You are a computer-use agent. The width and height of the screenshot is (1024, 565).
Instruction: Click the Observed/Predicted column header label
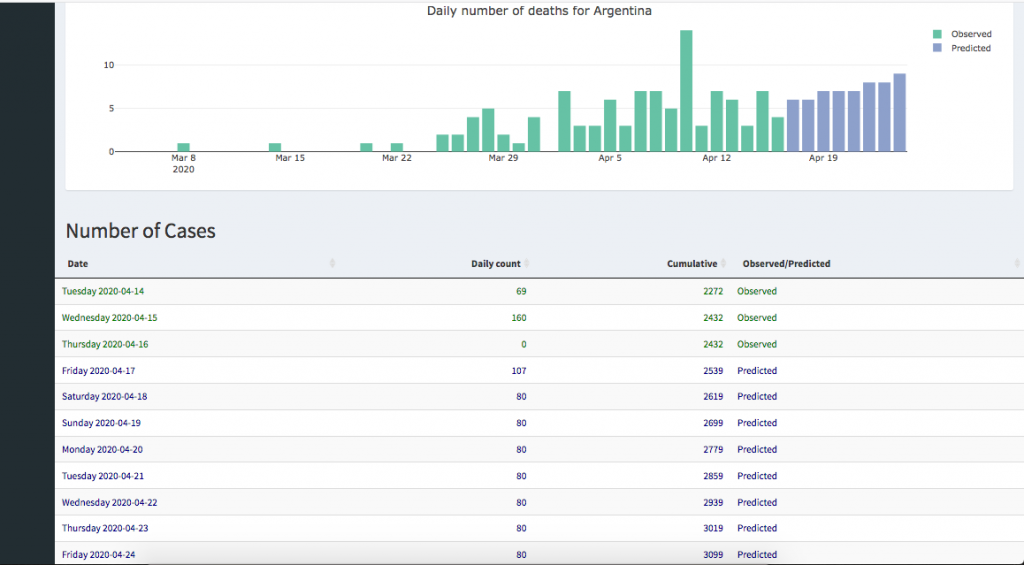[x=786, y=264]
